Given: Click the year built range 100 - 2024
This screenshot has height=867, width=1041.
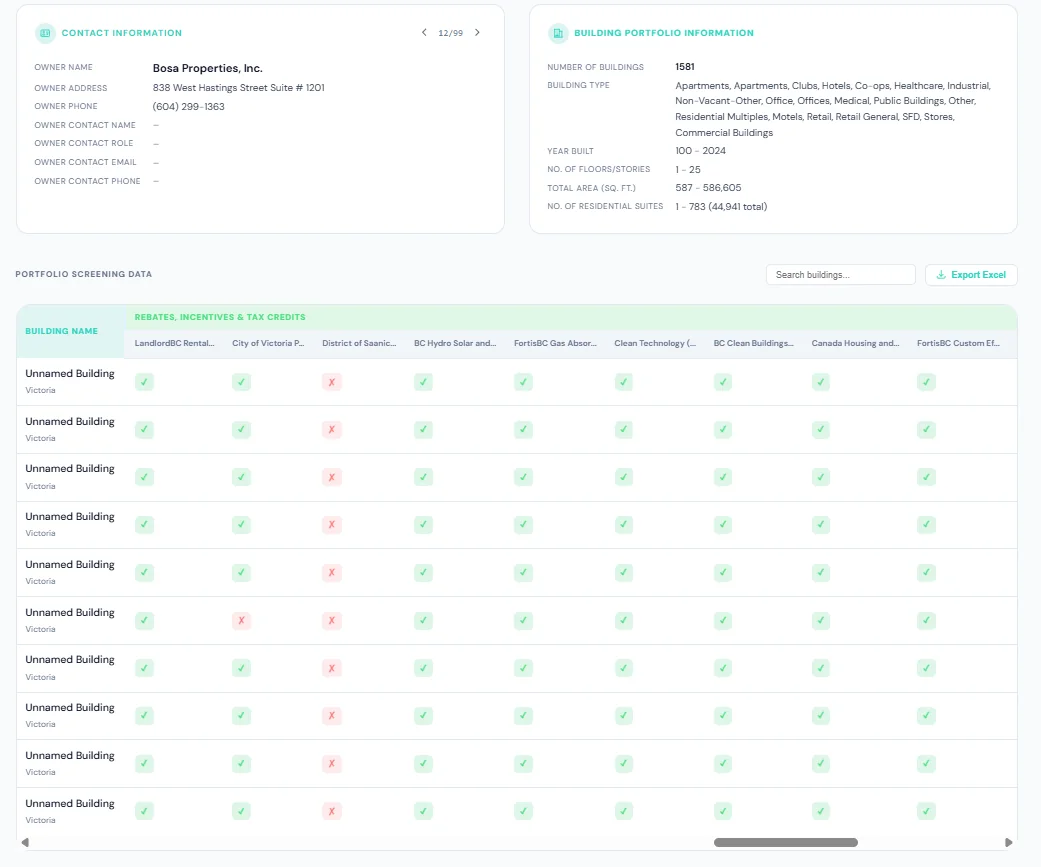Looking at the screenshot, I should tap(700, 151).
